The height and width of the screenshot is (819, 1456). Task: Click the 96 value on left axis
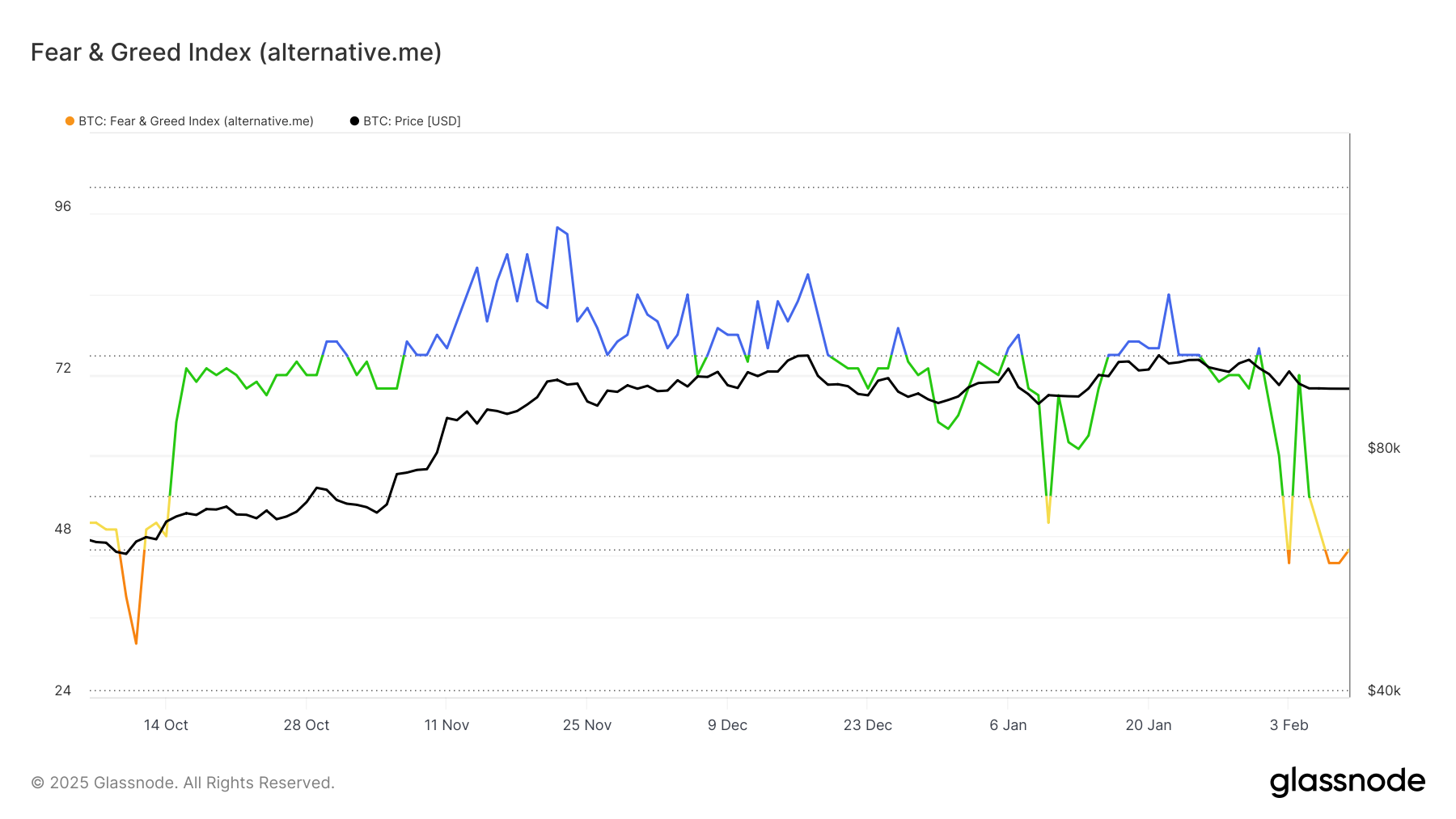pyautogui.click(x=63, y=207)
